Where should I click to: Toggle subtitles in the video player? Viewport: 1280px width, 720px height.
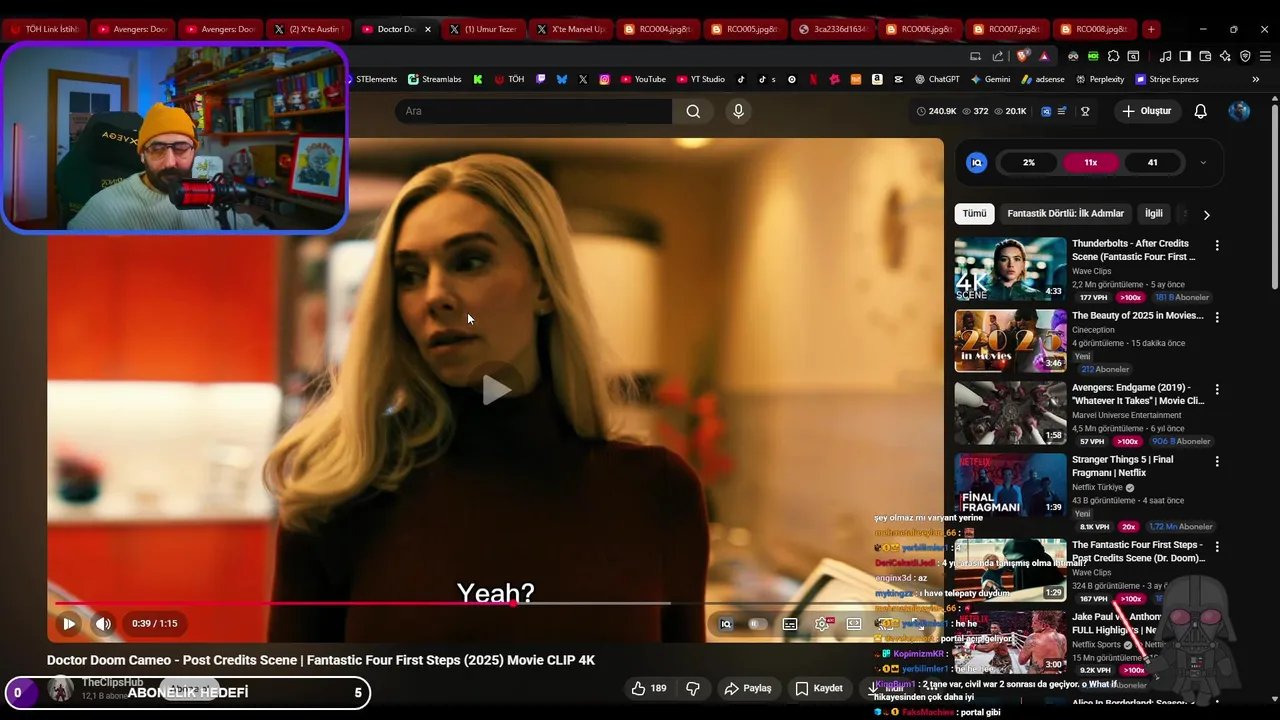tap(790, 624)
